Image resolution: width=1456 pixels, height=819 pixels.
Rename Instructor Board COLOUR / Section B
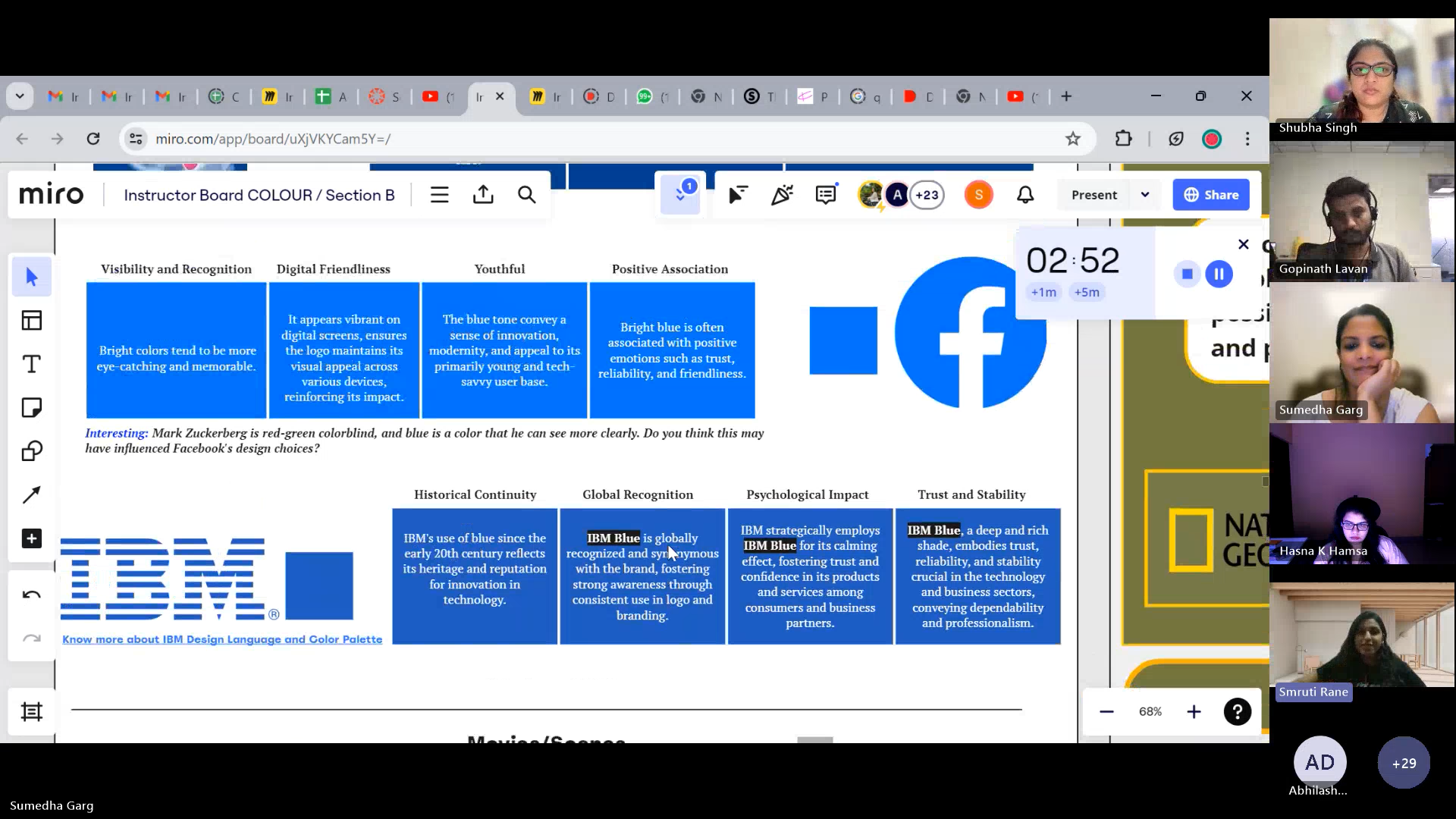[x=258, y=195]
